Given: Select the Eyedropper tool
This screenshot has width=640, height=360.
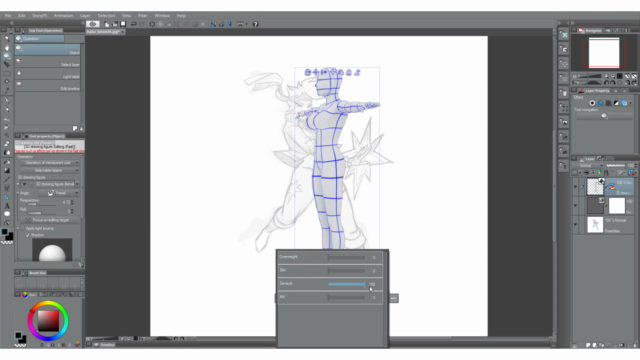Looking at the screenshot, I should click(x=7, y=91).
